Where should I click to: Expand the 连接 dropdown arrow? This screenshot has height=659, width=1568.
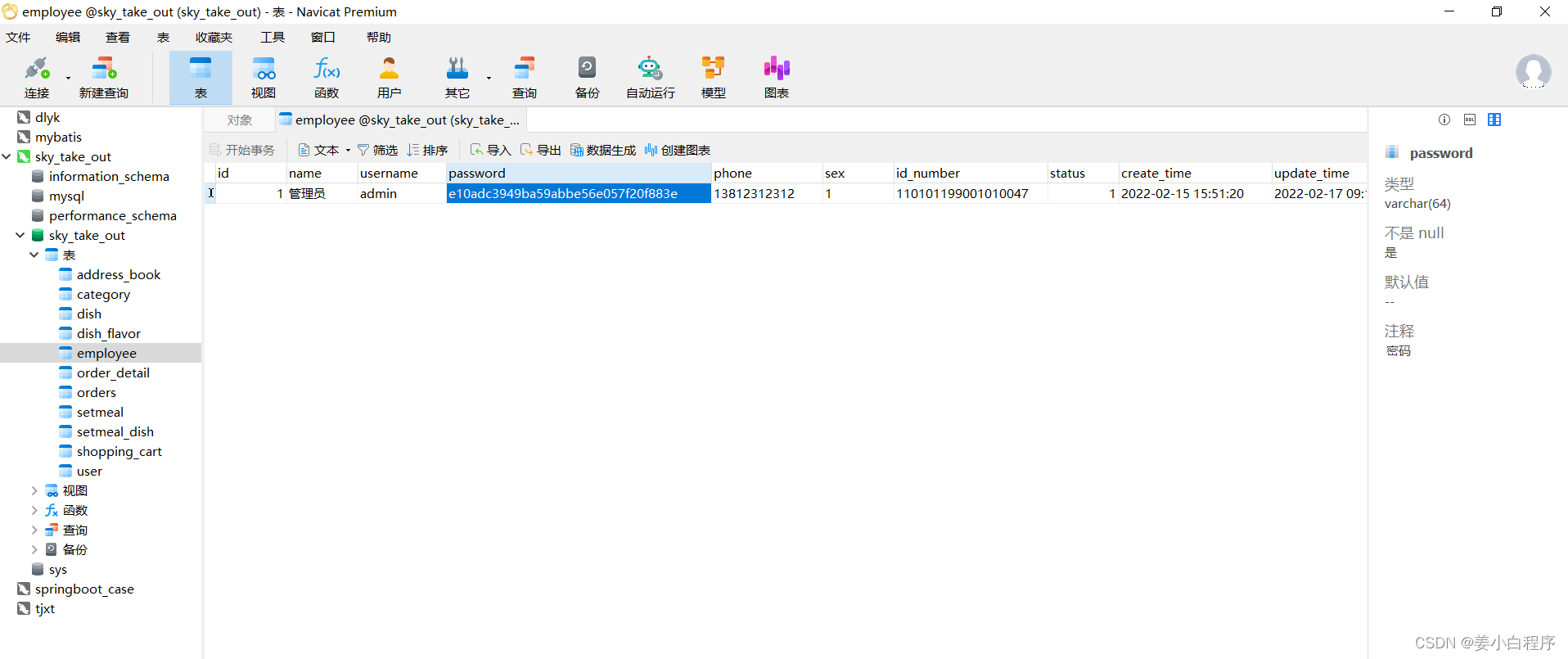[x=68, y=79]
